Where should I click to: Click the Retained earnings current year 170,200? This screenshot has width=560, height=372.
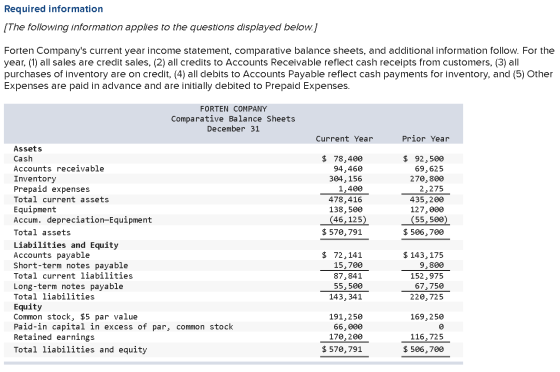coord(345,337)
